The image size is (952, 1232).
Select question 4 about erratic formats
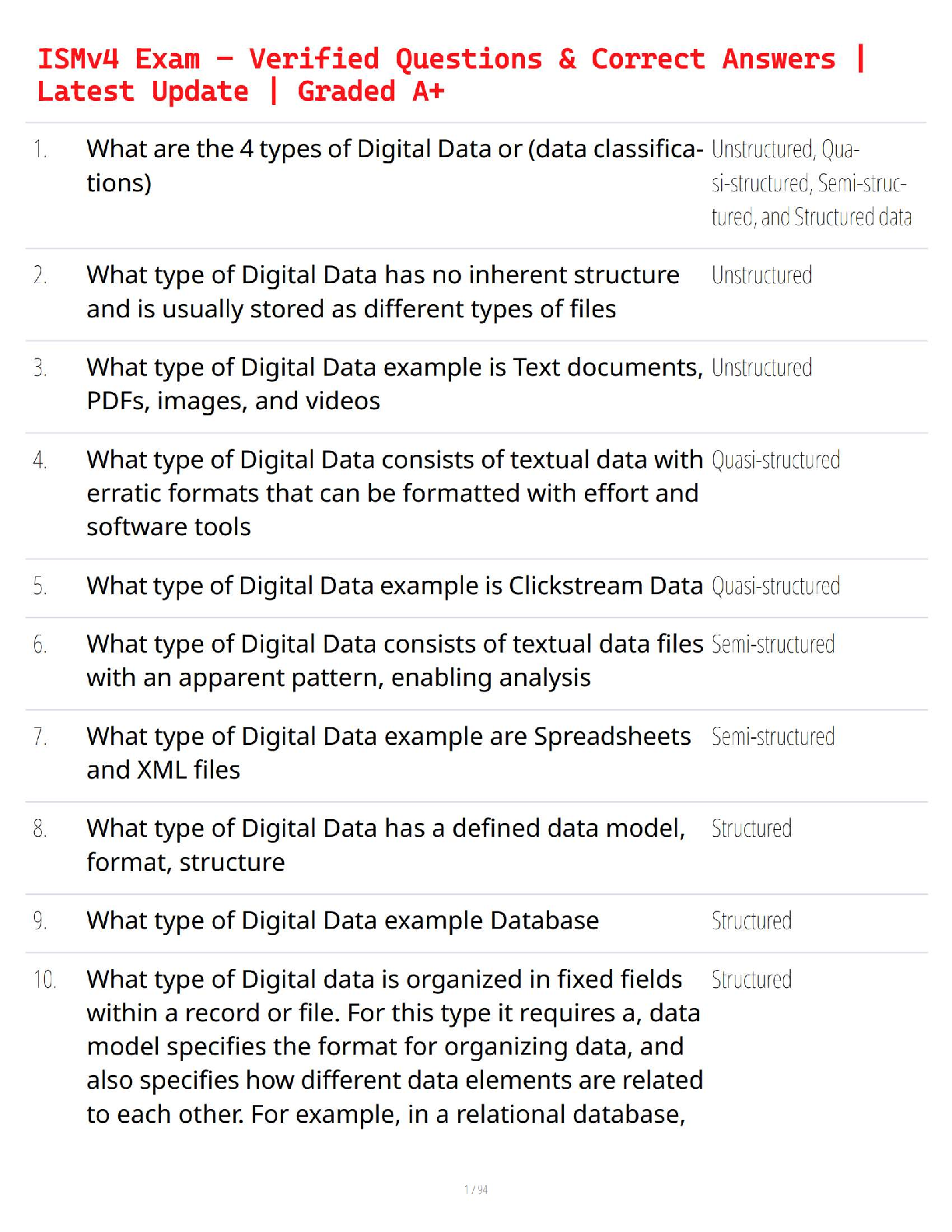[394, 493]
